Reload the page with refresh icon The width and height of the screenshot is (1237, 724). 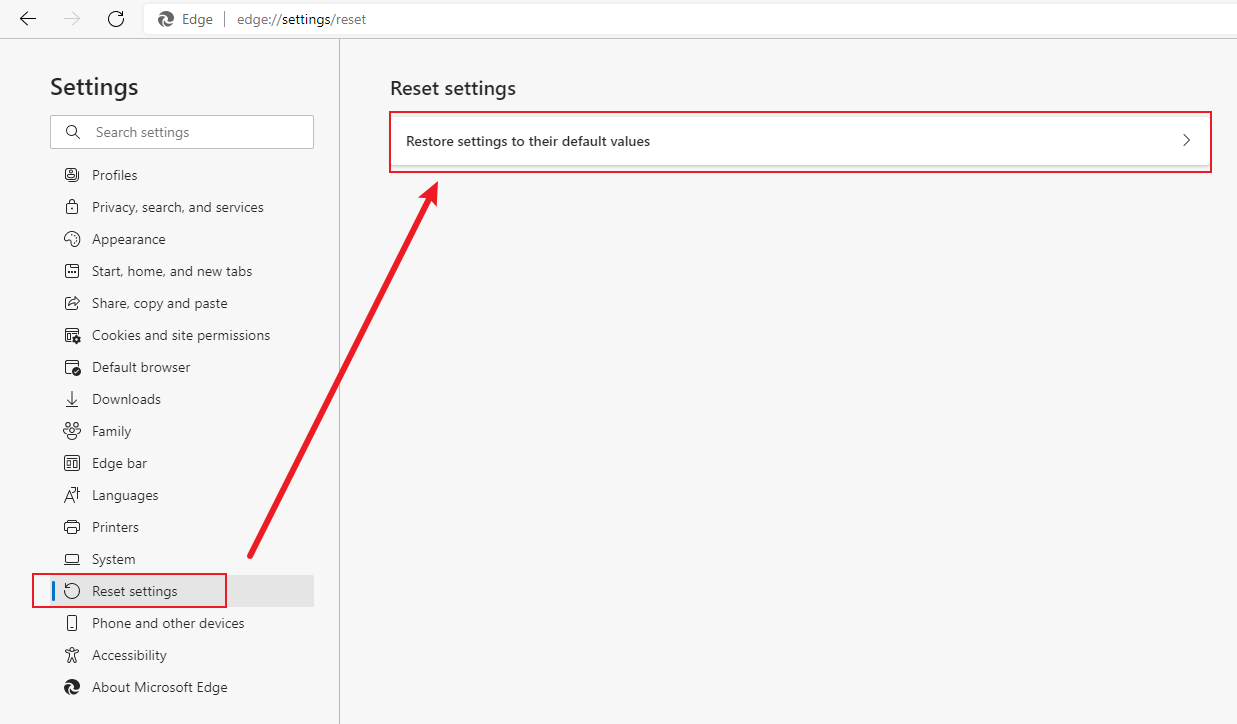[116, 19]
